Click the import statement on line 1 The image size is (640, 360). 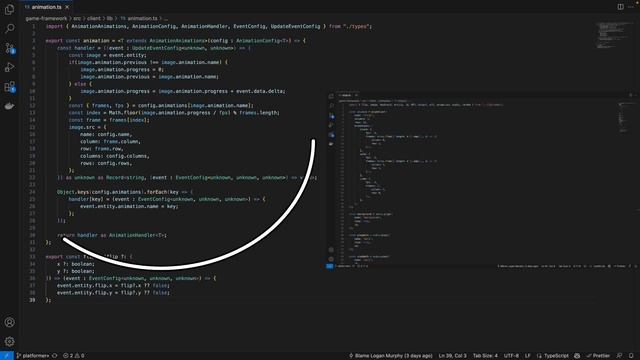coord(209,26)
